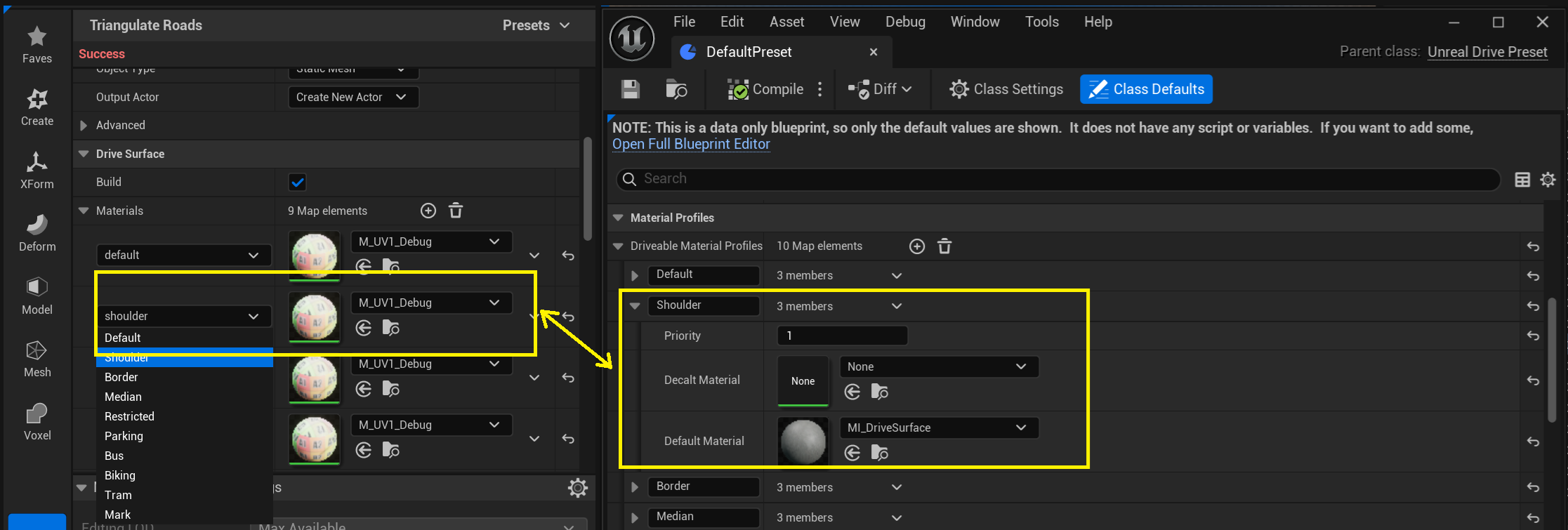Open the Edit menu
Image resolution: width=1568 pixels, height=530 pixels.
[732, 22]
